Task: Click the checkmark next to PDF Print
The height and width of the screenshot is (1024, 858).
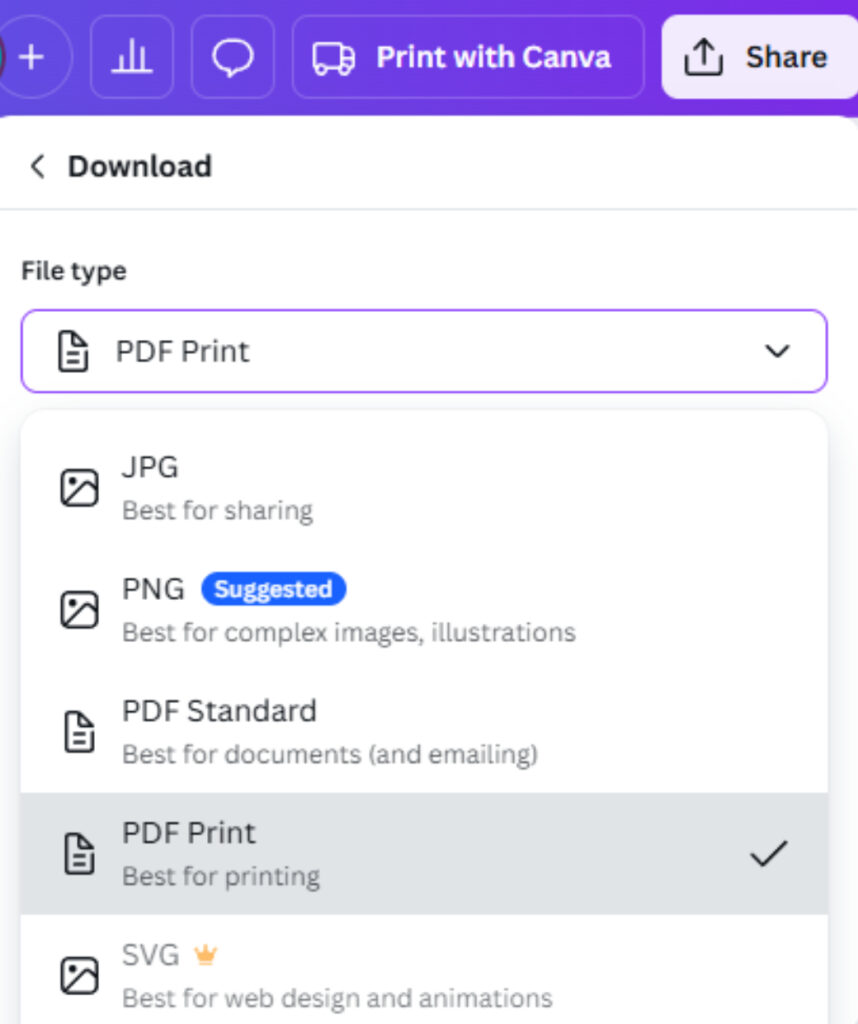Action: click(768, 853)
